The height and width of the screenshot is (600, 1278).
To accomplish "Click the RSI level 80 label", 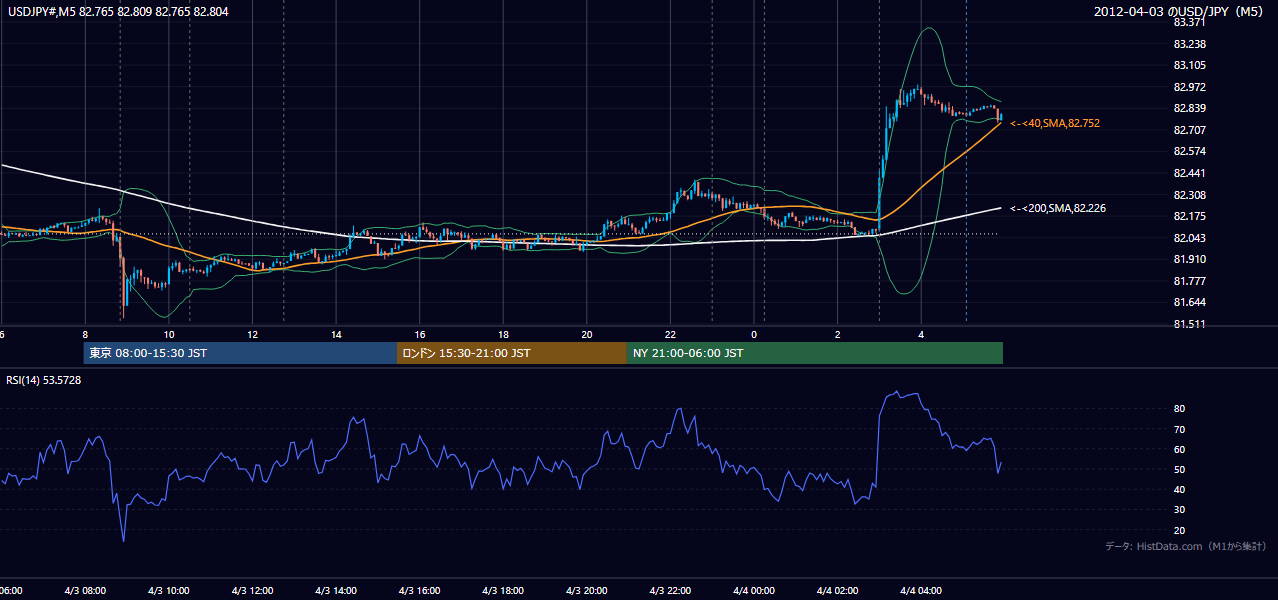I will (1179, 409).
